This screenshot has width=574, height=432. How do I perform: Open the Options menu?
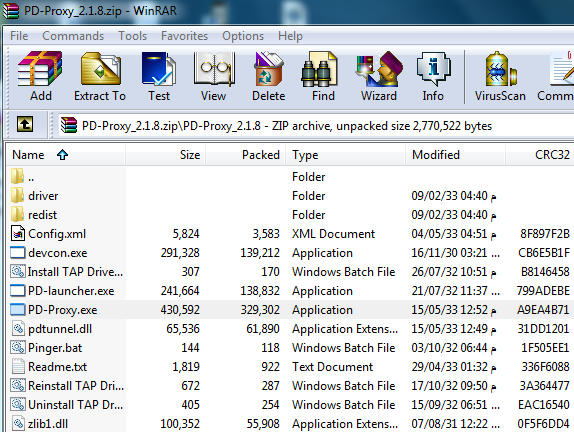[x=243, y=36]
